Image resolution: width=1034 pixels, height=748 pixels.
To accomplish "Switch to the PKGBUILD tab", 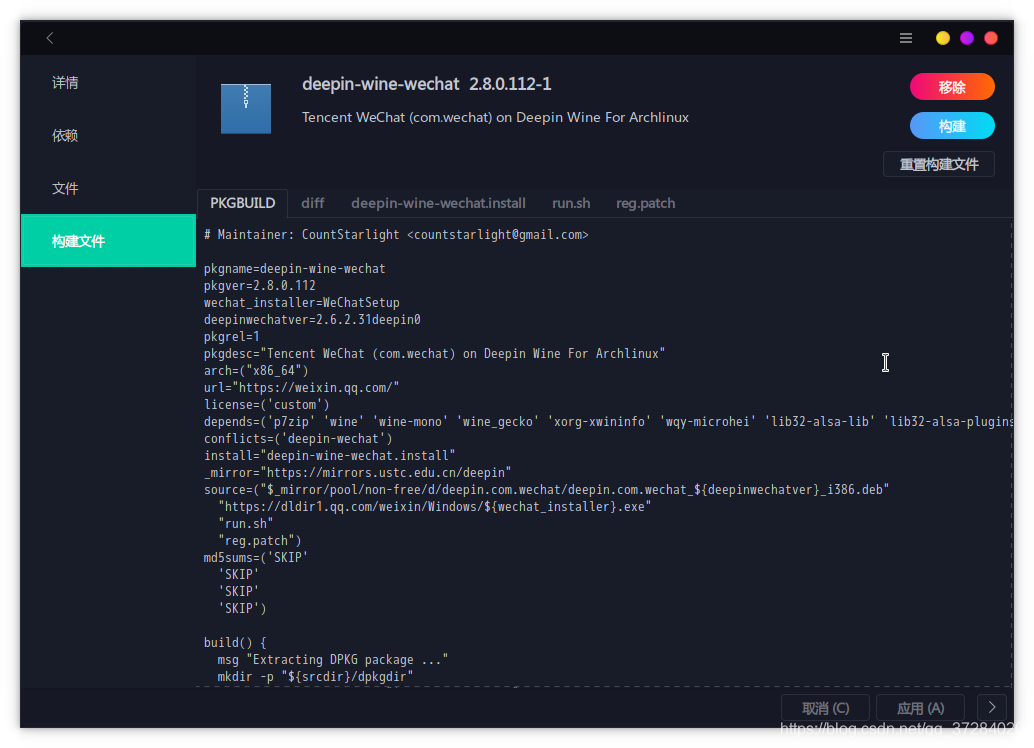I will (x=242, y=203).
